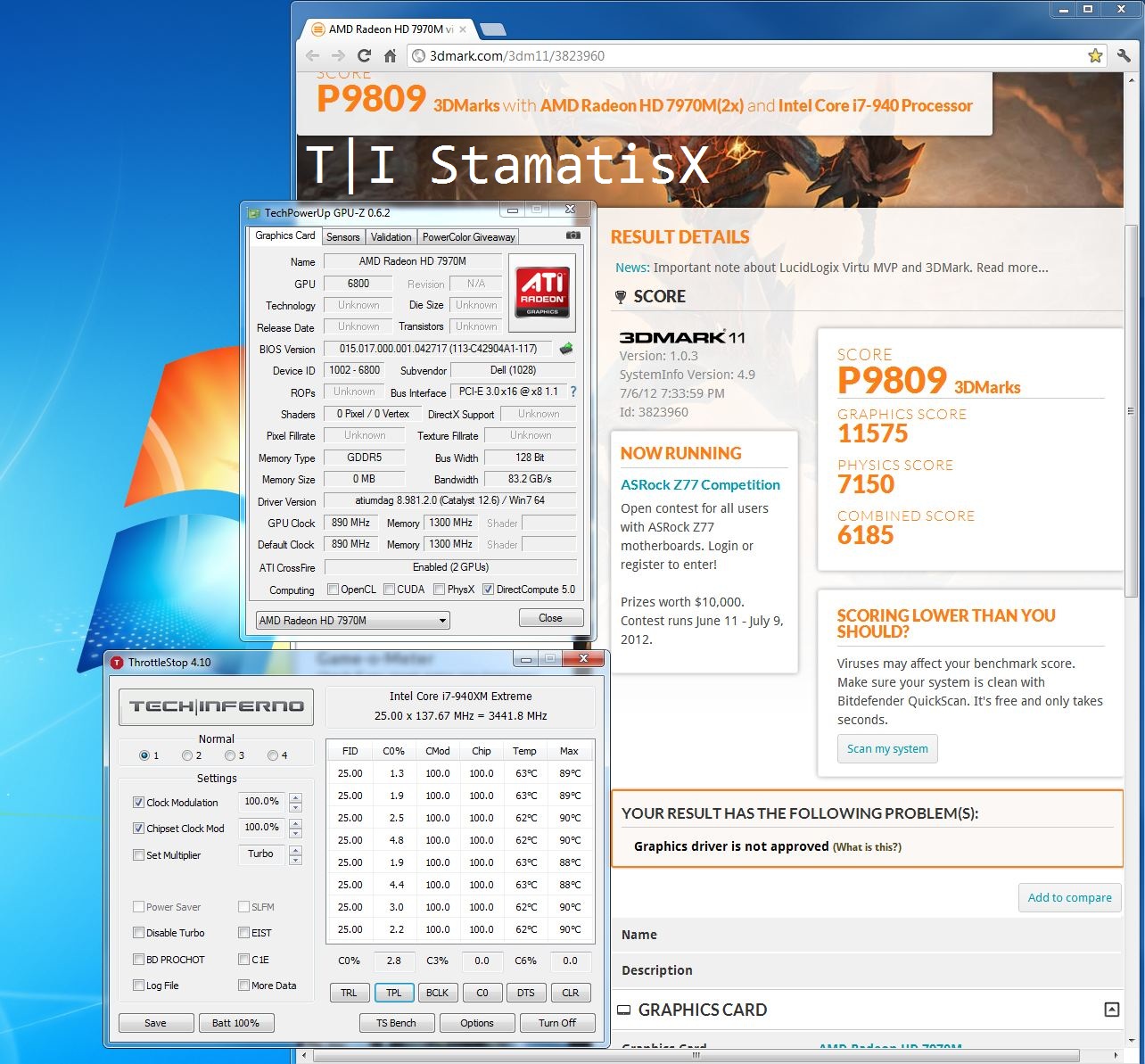Click the TRL button in ThrottleStop
This screenshot has height=1064, width=1145.
click(349, 993)
